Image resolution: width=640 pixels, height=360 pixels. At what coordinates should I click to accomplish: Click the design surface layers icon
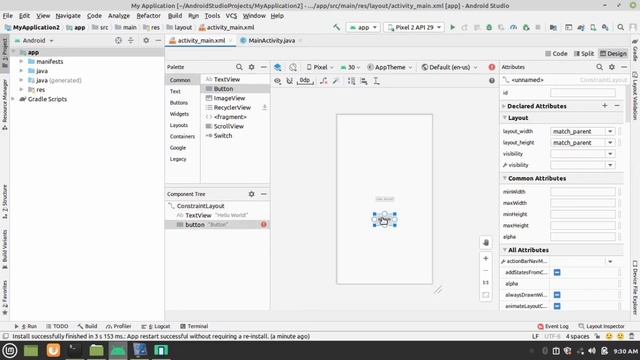[278, 67]
